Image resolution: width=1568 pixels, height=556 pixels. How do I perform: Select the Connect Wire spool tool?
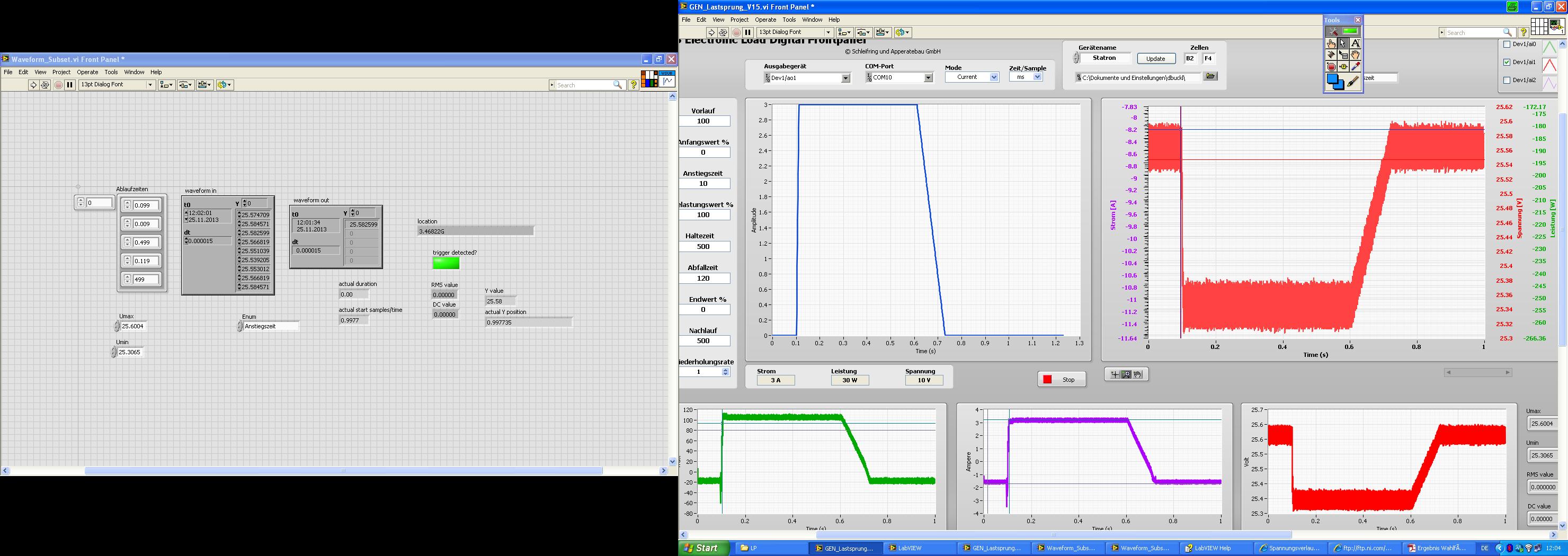[1331, 55]
